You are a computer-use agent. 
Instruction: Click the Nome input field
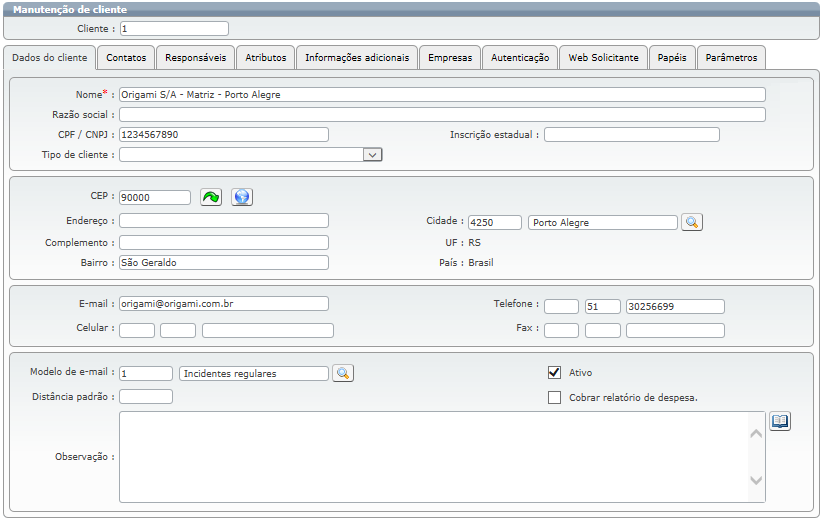(442, 95)
